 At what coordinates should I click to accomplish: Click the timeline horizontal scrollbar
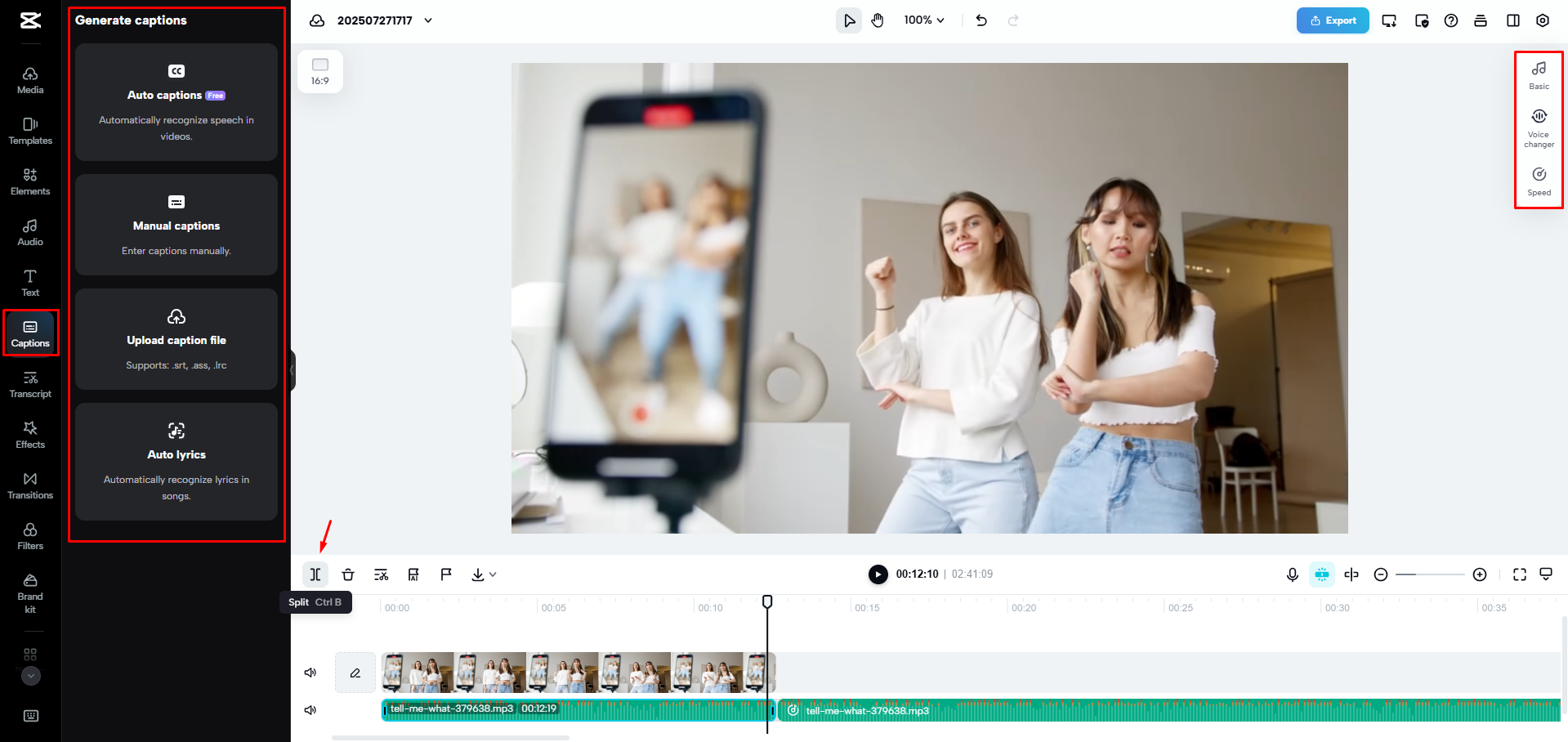click(450, 738)
